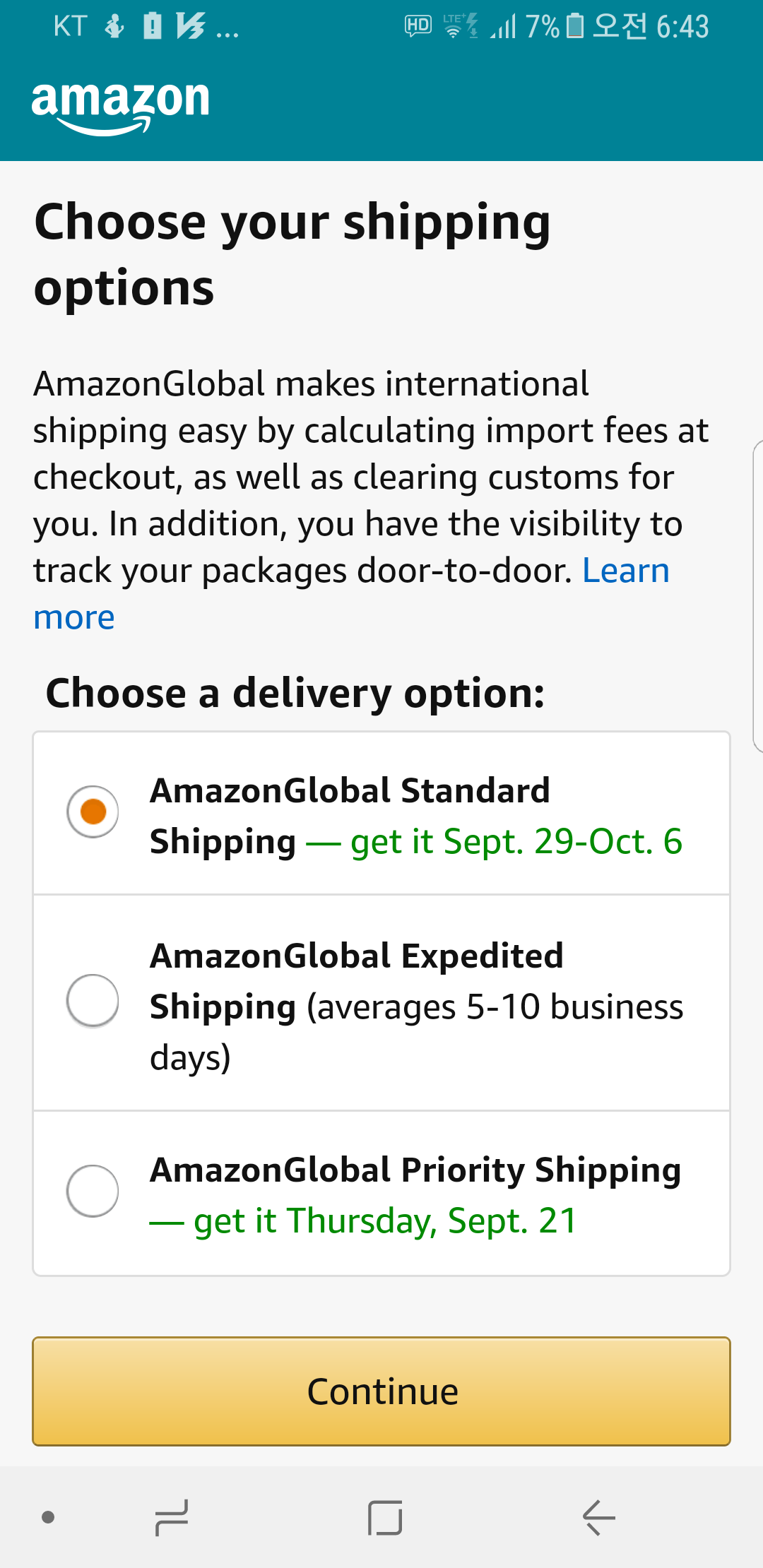Tap the HD indicator in status bar
The height and width of the screenshot is (1568, 763).
418,26
